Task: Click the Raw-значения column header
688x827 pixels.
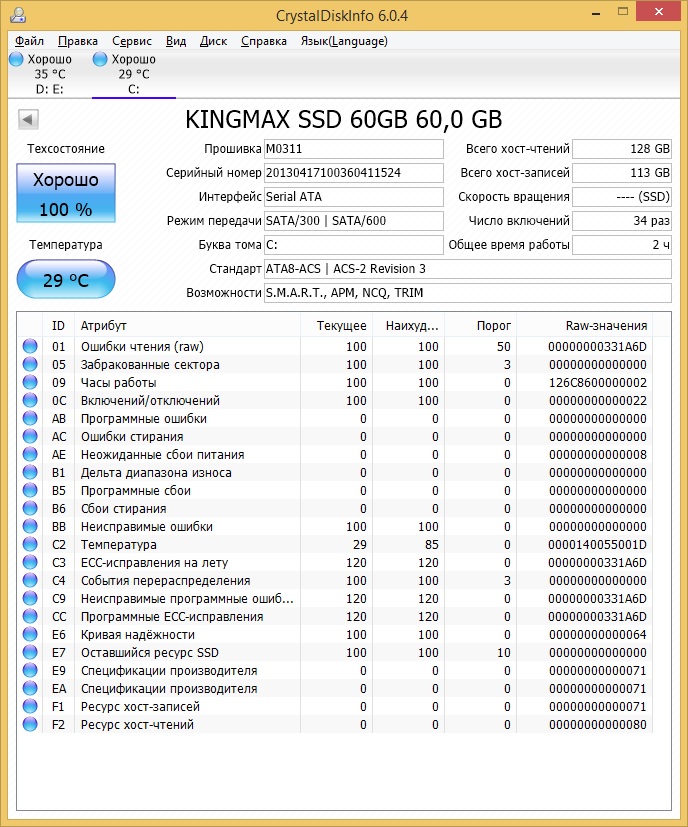Action: point(585,325)
